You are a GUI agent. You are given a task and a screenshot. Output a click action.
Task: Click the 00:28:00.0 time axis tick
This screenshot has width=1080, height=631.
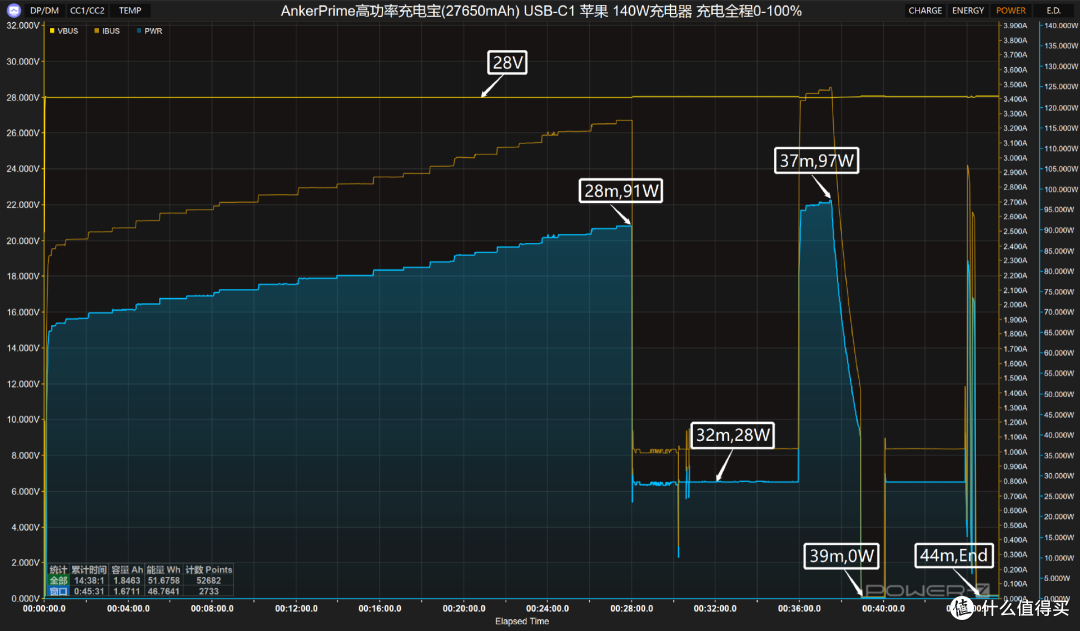pyautogui.click(x=632, y=608)
